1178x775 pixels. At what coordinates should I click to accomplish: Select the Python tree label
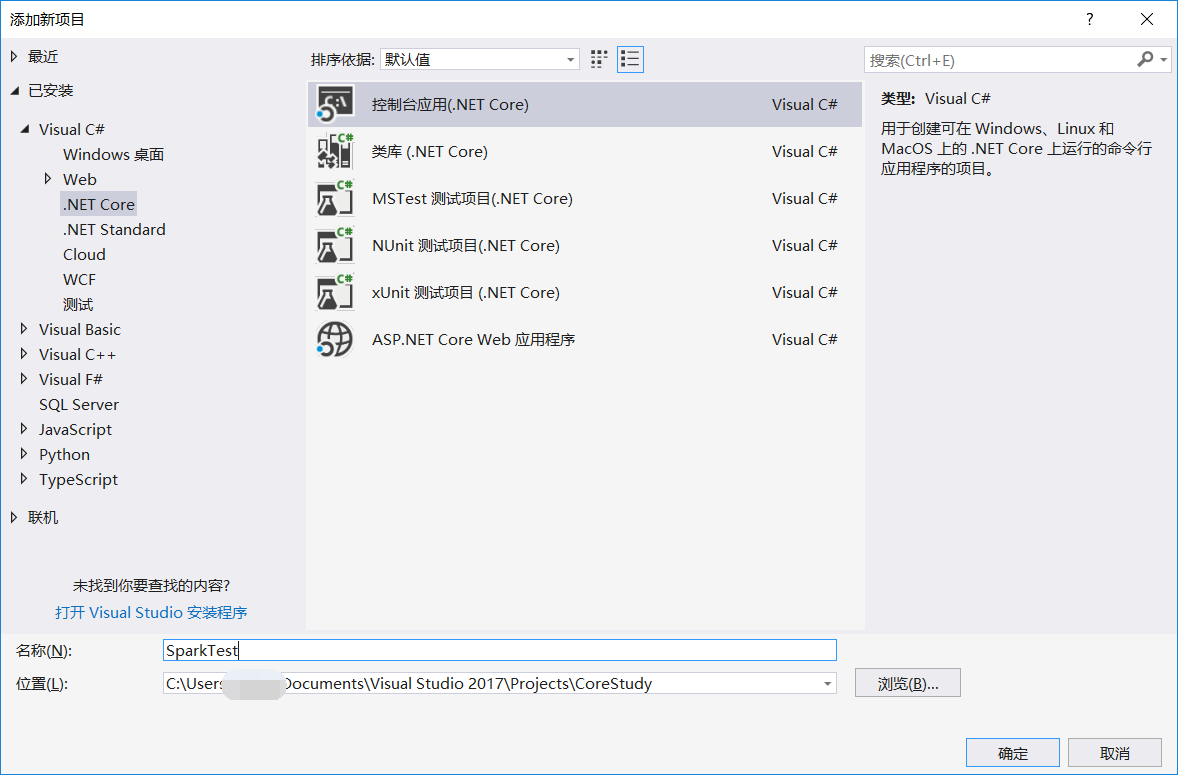tap(65, 455)
